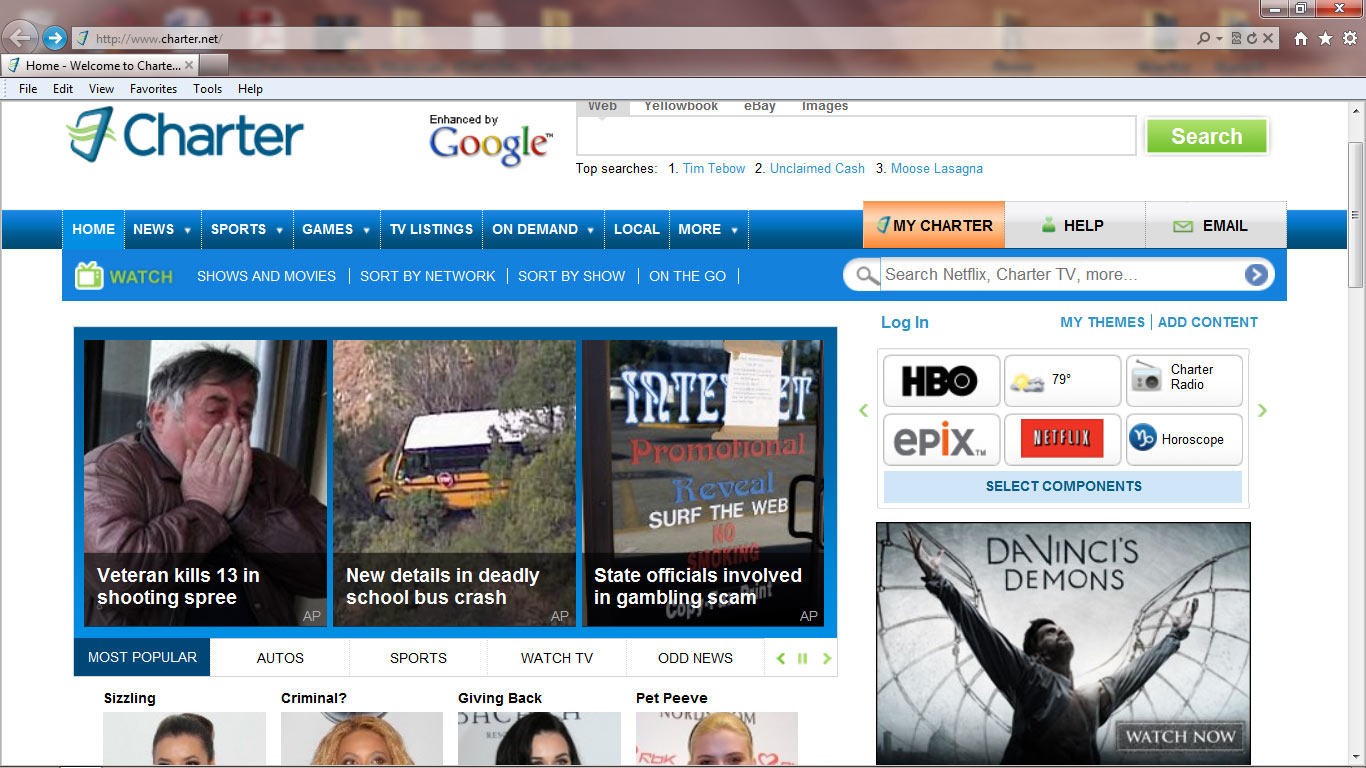Advance to next news category in carousel
This screenshot has height=768, width=1366.
point(826,658)
